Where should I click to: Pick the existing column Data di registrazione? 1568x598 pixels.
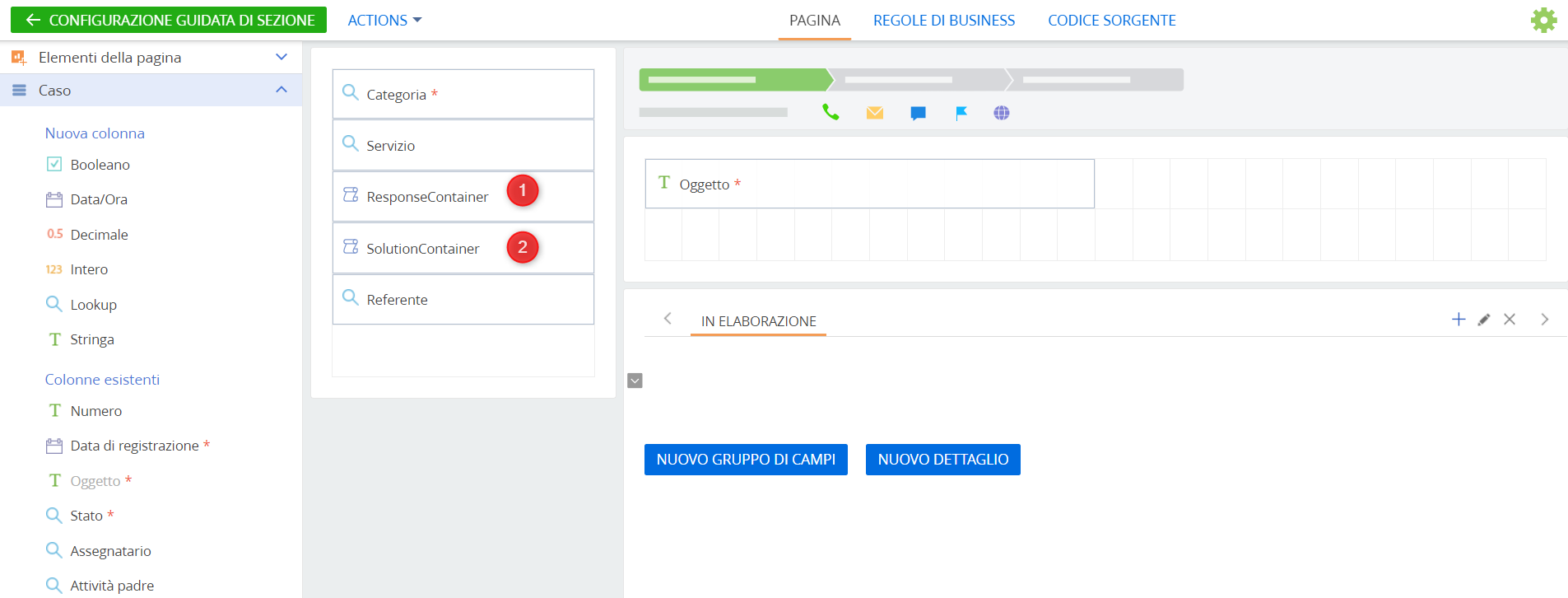coord(128,446)
